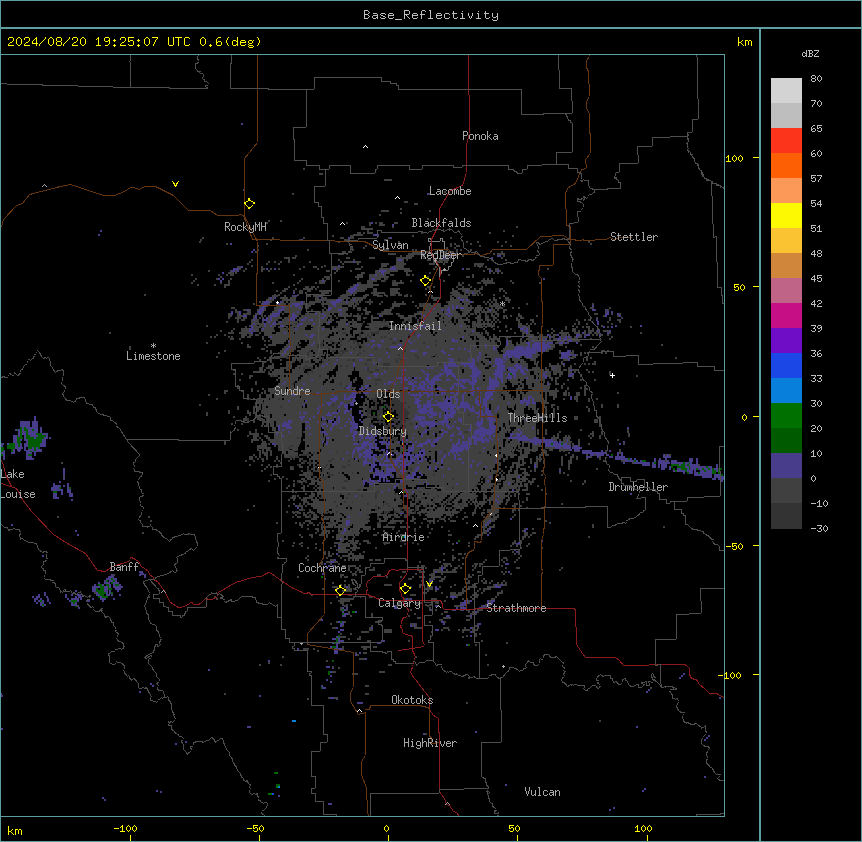
Task: Click the yellow diamond marker near RockyMH
Action: (x=249, y=204)
